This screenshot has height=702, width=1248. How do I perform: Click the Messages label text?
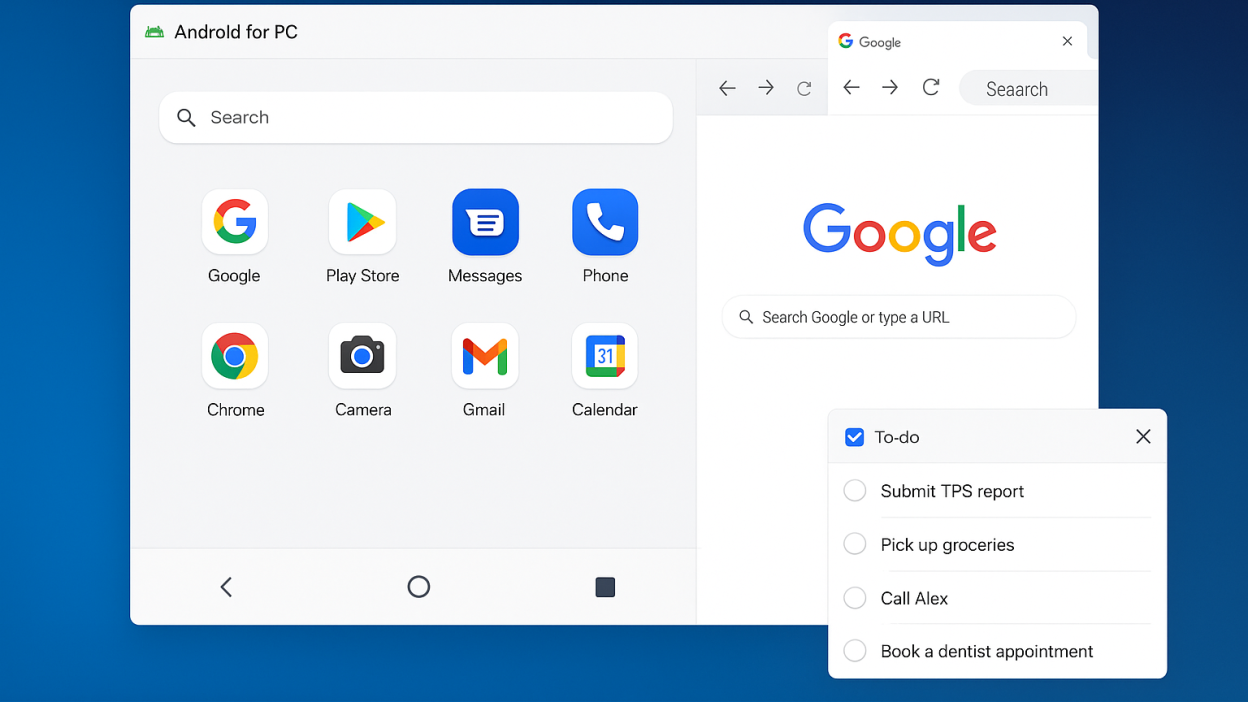(x=485, y=276)
